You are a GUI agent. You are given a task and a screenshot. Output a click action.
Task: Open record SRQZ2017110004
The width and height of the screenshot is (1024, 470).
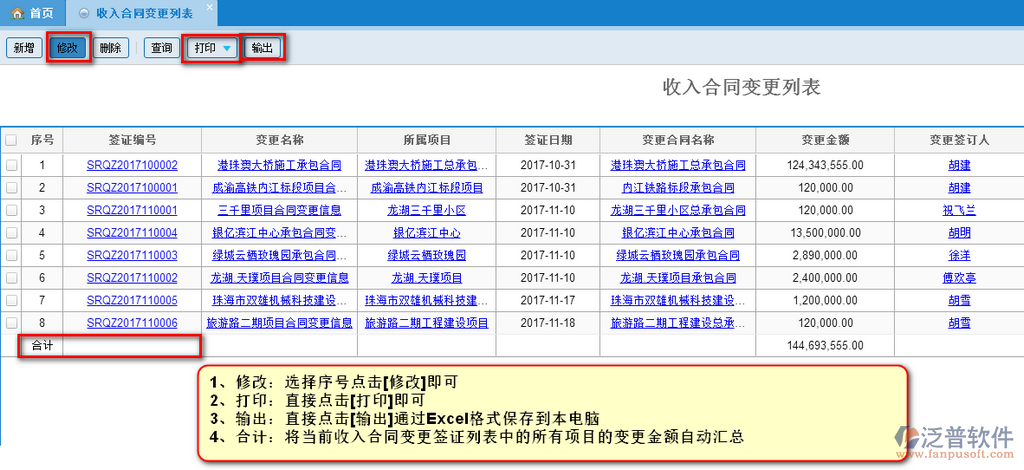point(132,233)
